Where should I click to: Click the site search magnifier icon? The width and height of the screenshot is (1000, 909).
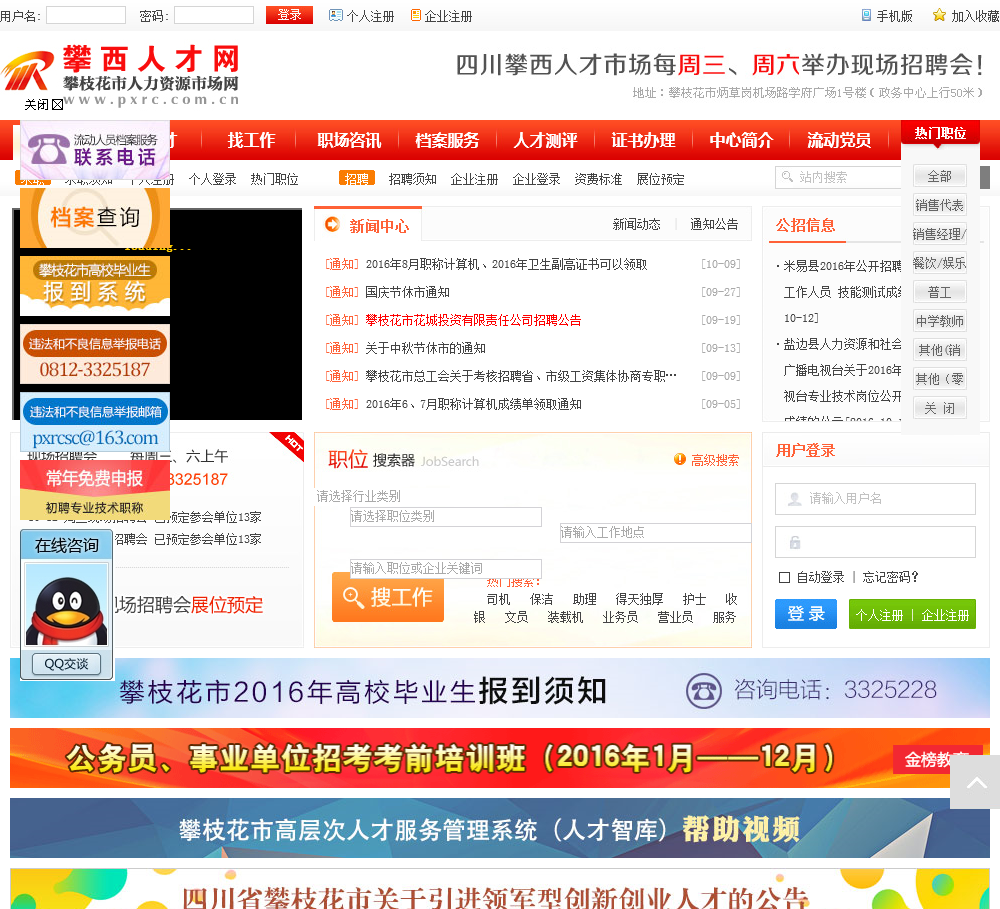(x=788, y=177)
